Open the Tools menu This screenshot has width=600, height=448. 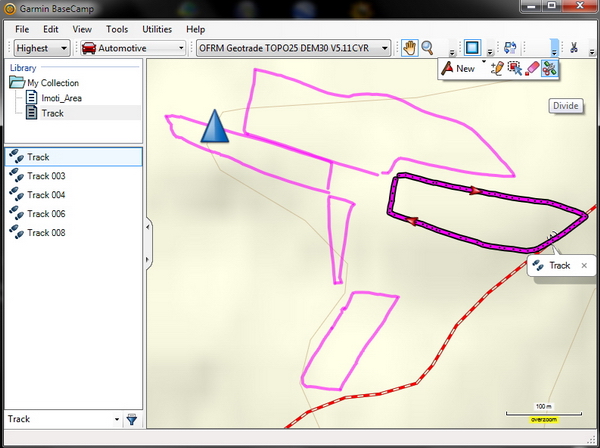[117, 30]
